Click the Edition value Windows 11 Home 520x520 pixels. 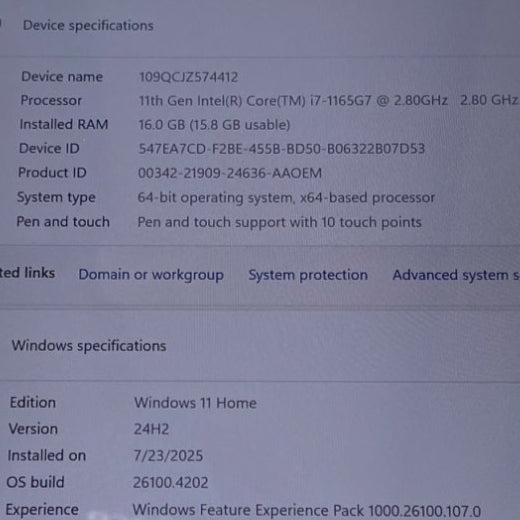coord(195,403)
